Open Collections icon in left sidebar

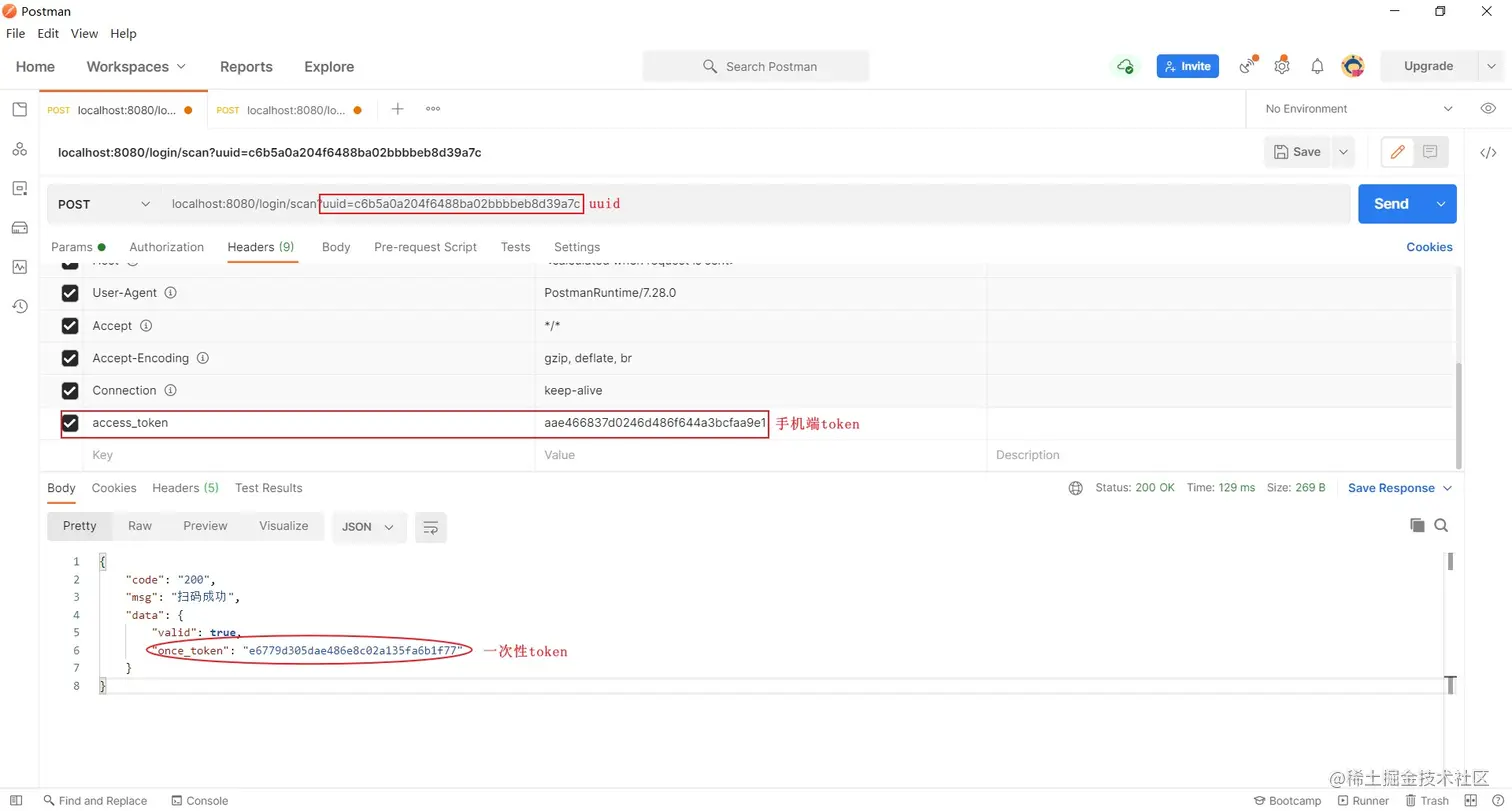coord(19,109)
